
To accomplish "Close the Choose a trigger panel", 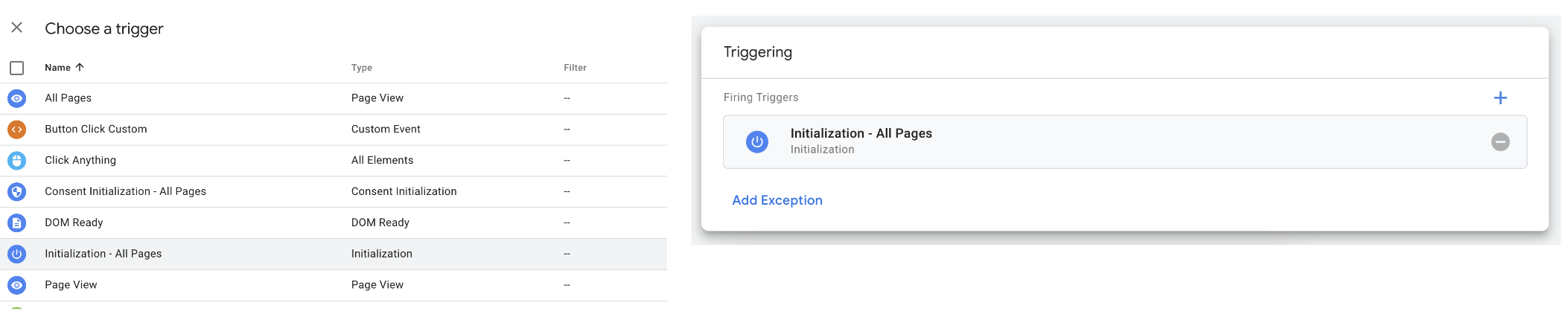I will coord(16,28).
